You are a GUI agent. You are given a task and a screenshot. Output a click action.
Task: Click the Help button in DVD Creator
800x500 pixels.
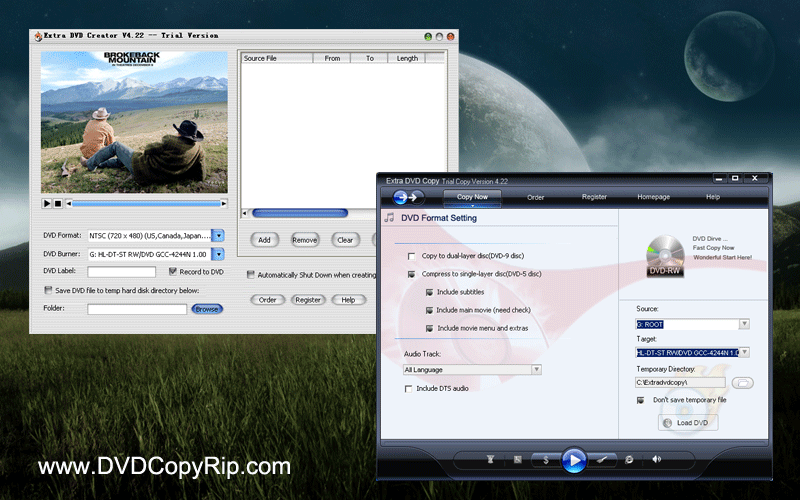pos(348,300)
